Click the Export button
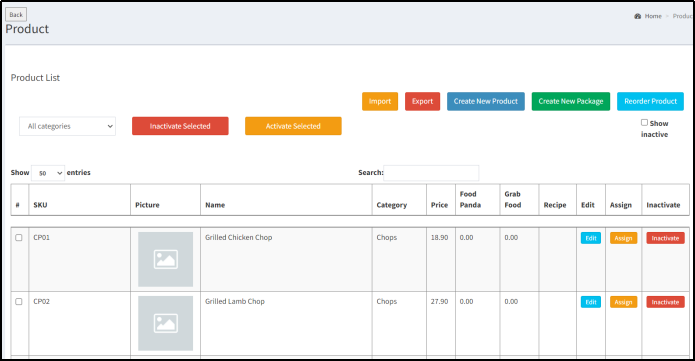695x361 pixels. 422,101
